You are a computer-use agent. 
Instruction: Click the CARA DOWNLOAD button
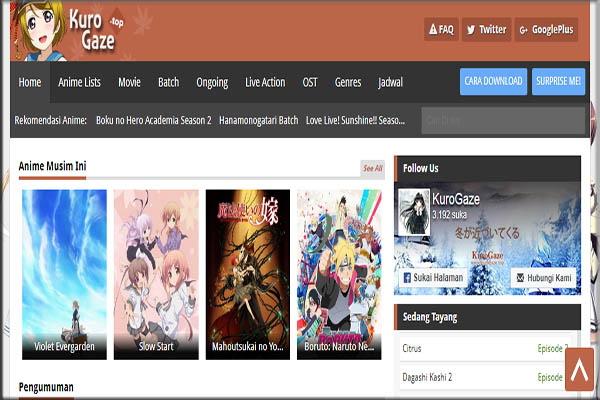[493, 81]
